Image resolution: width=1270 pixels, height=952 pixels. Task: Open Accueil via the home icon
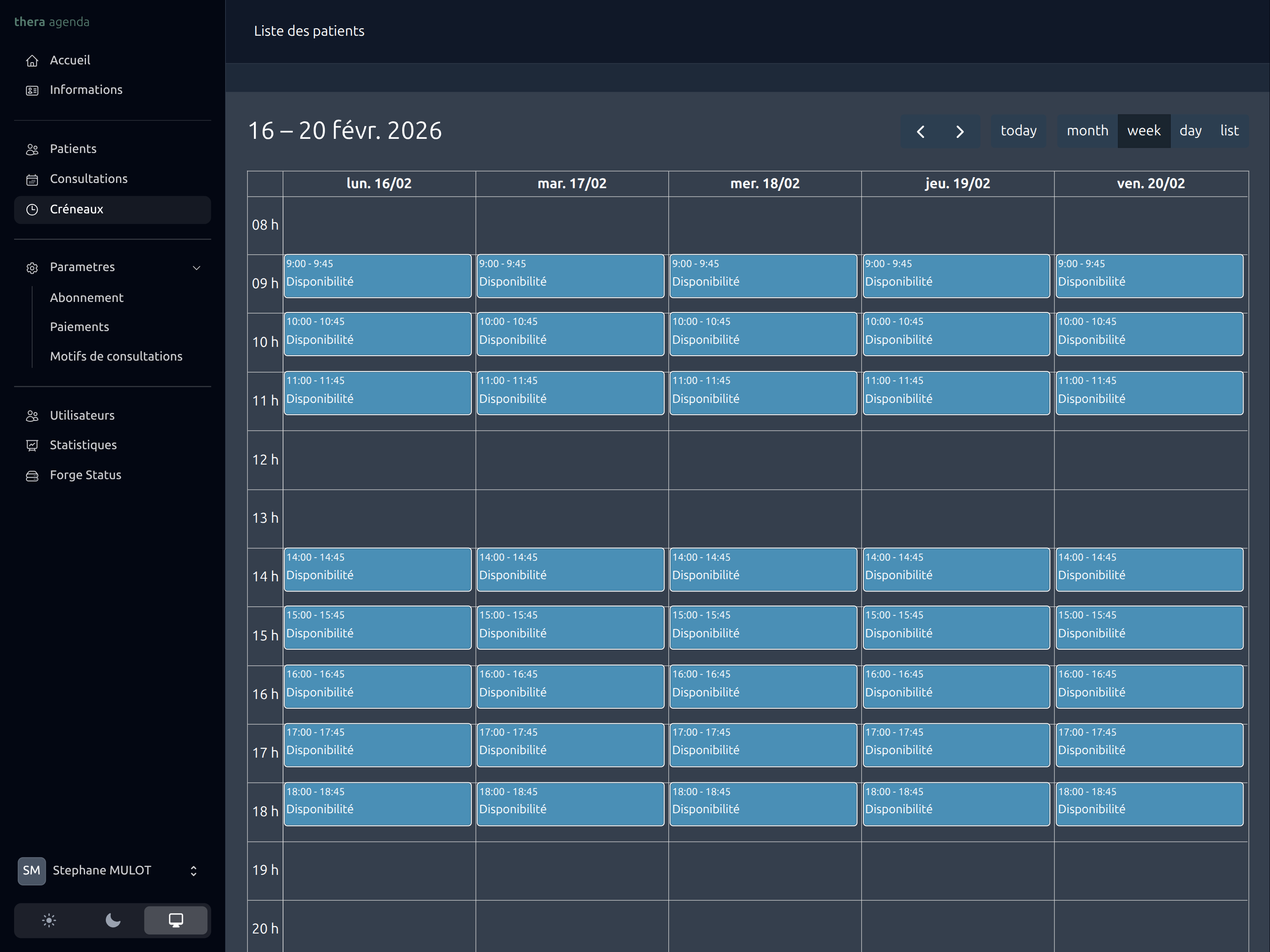coord(33,60)
